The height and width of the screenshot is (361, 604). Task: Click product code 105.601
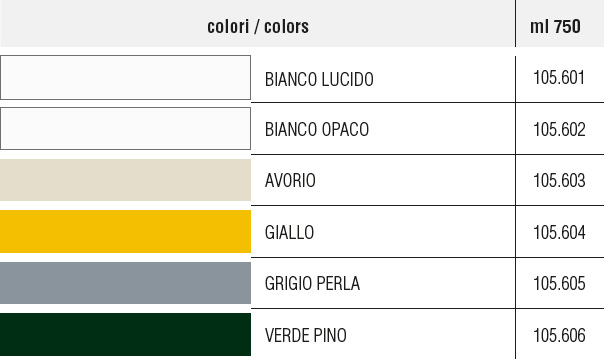559,77
